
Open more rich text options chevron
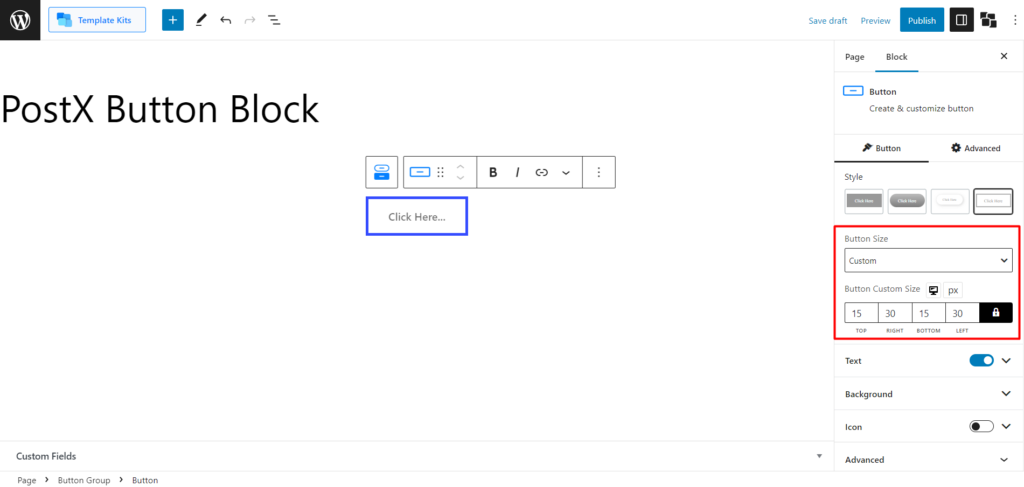566,172
